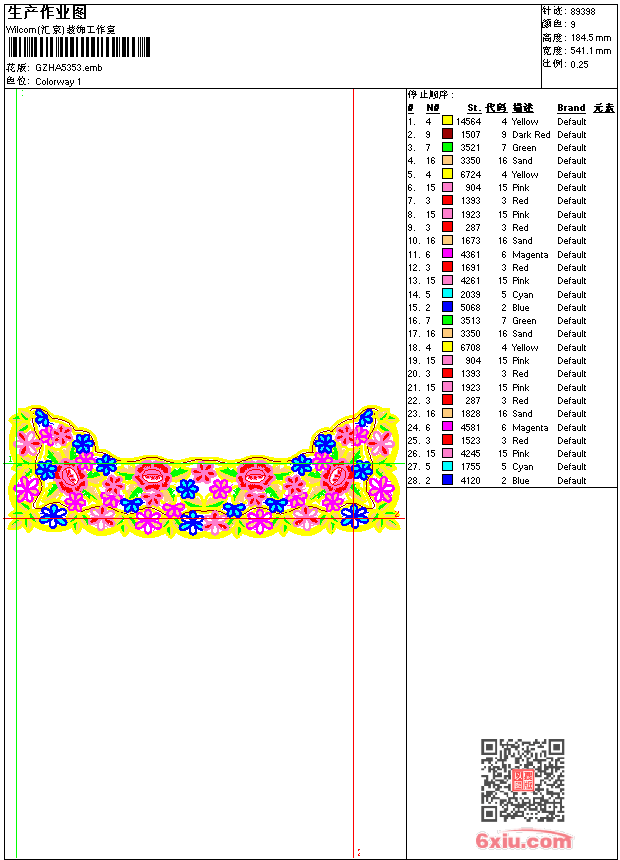Select the dark red swatch in row 2
This screenshot has height=860, width=620.
pos(447,134)
